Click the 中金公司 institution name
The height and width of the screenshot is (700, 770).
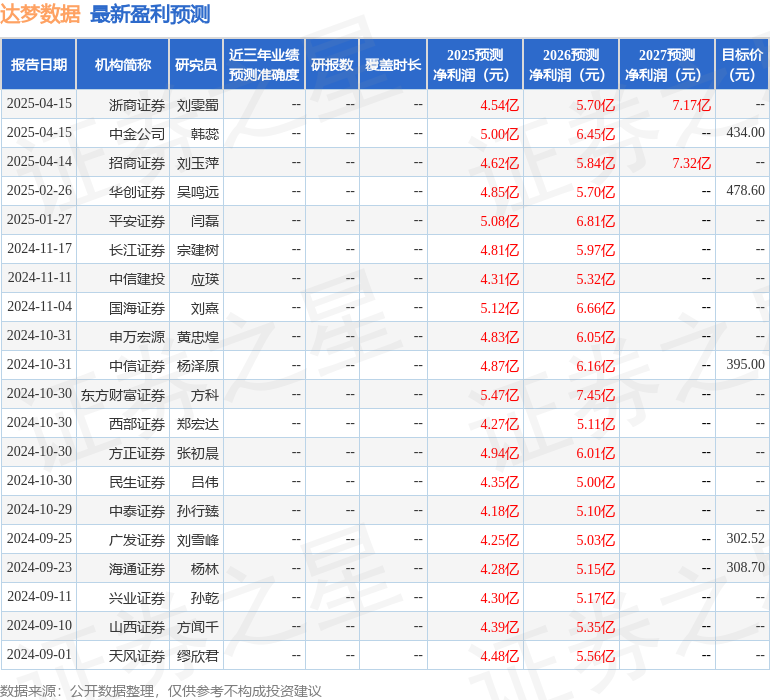(x=137, y=134)
